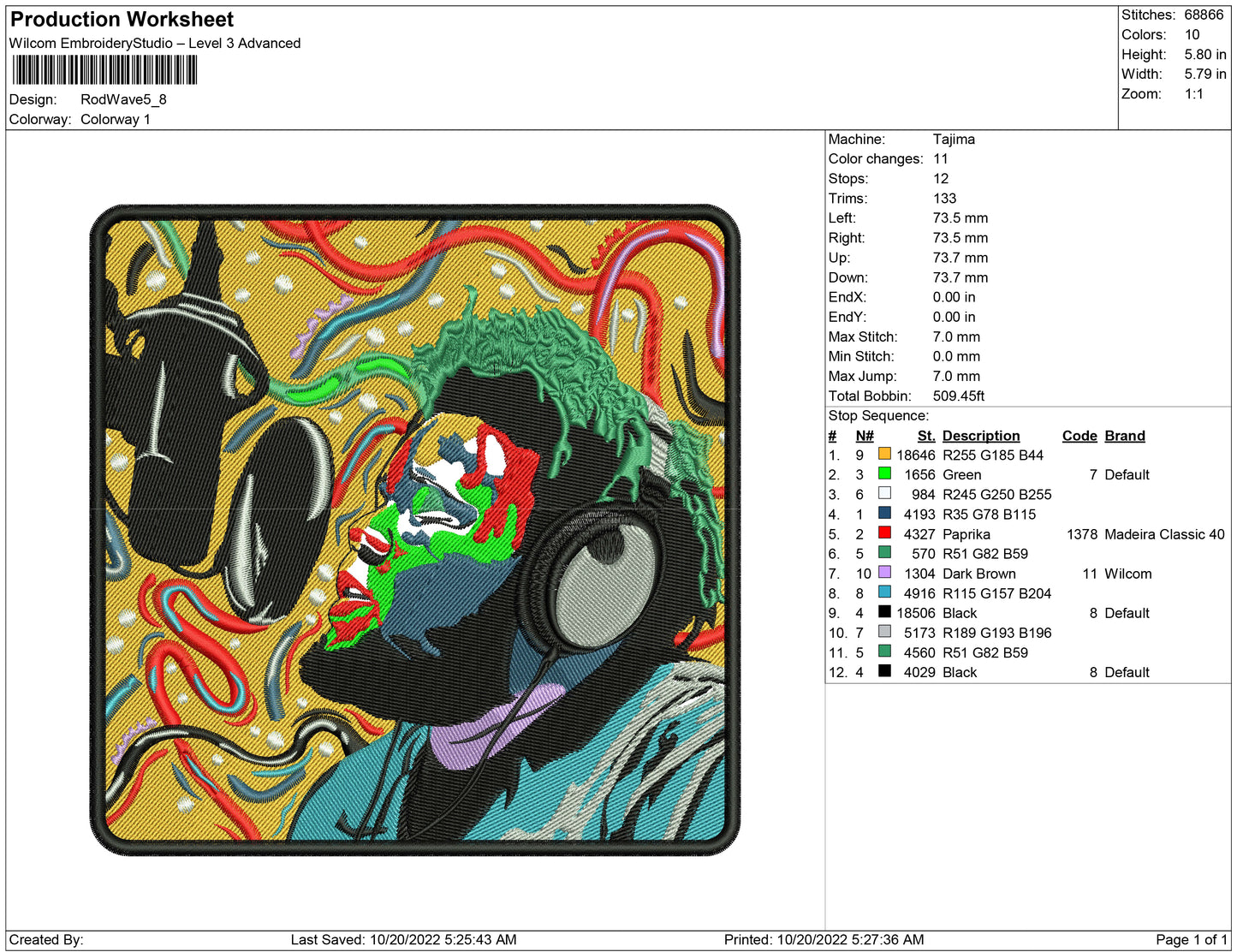Click the "Printed" timestamp in footer
This screenshot has width=1237, height=952.
coord(824,940)
